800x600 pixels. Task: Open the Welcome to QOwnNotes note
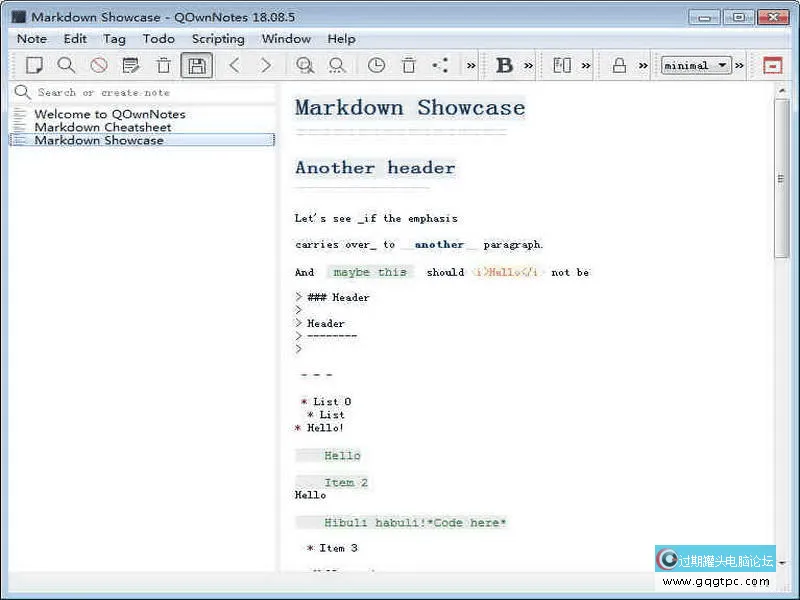(109, 114)
